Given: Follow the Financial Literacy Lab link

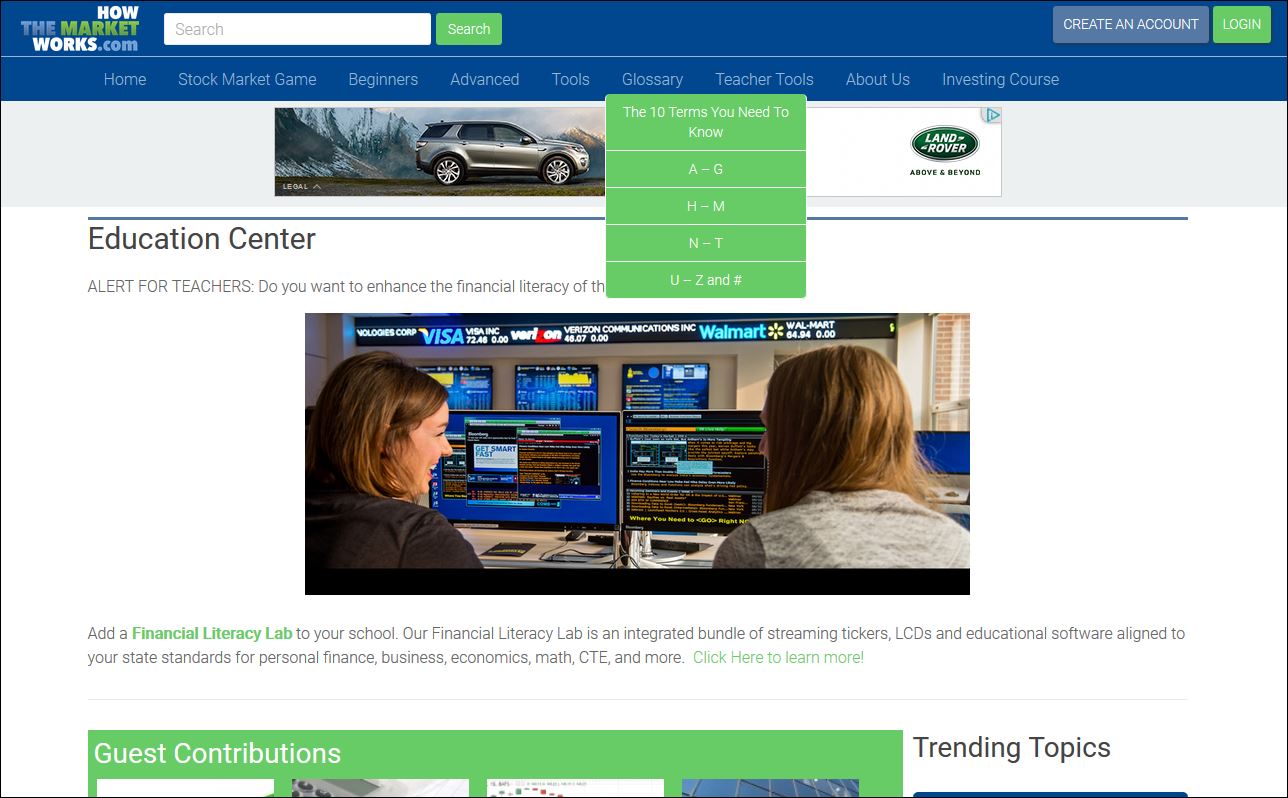Looking at the screenshot, I should (212, 633).
